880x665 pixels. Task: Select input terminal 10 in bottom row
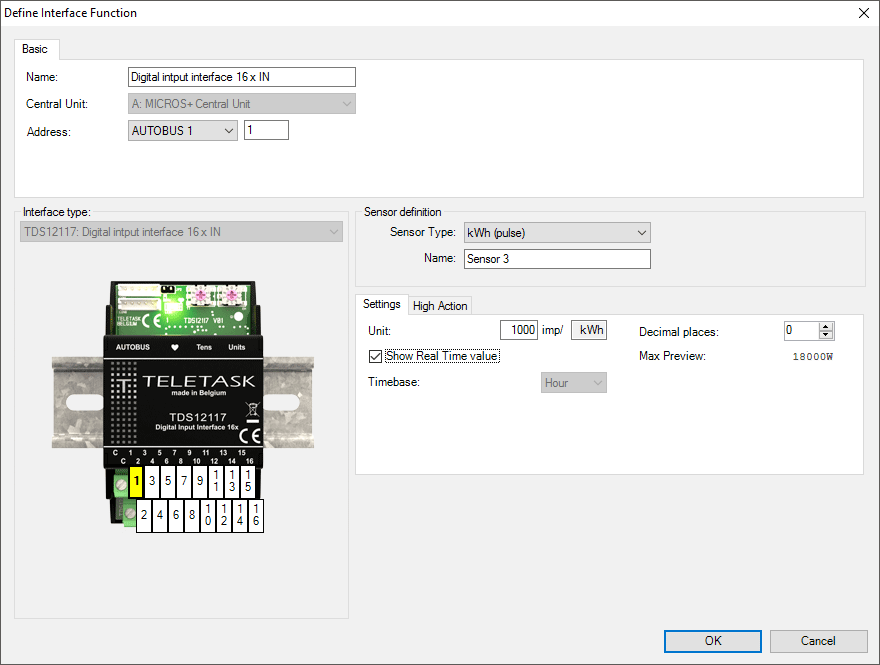click(208, 515)
